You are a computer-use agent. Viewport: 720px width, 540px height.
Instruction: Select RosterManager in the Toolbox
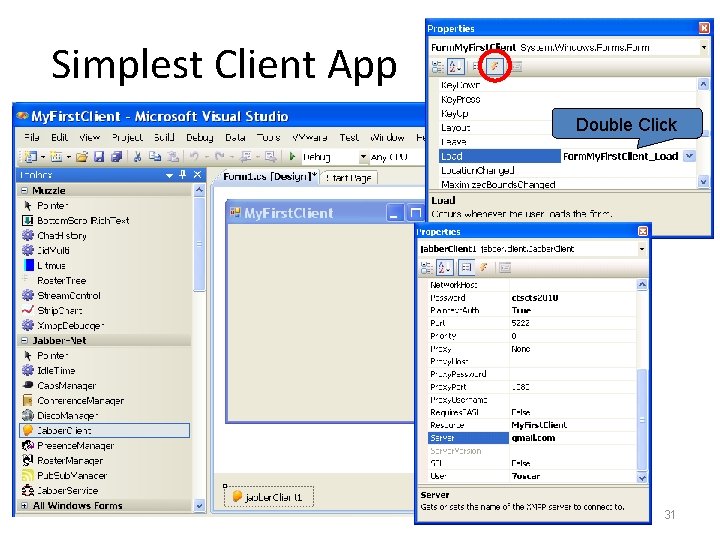pos(105,461)
